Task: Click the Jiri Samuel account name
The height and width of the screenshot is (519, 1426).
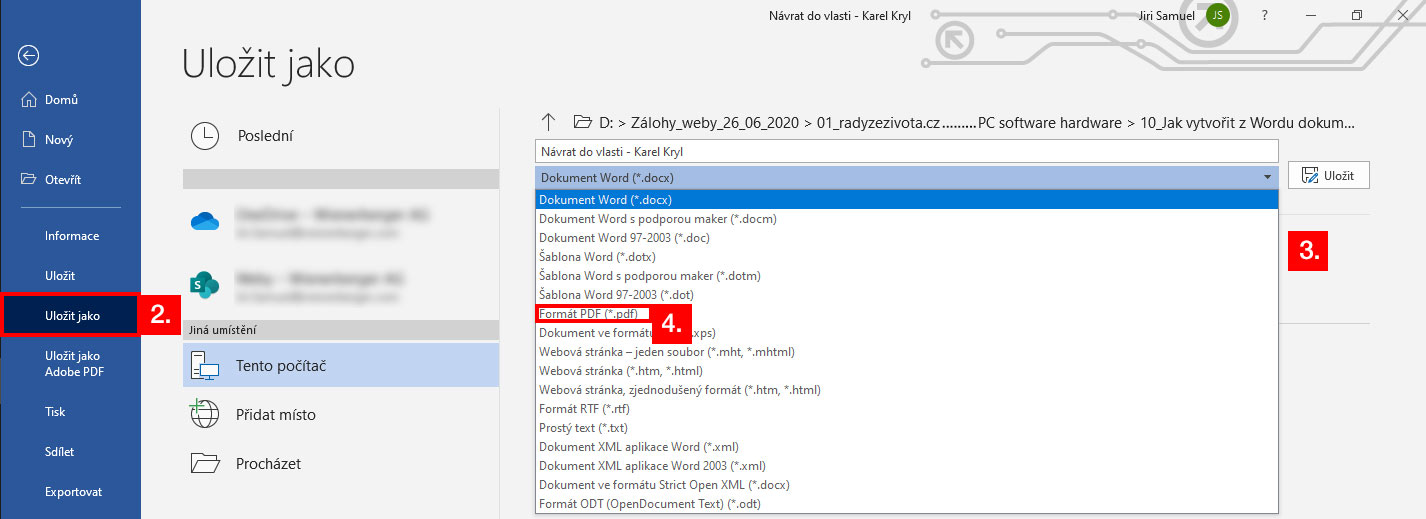Action: point(1167,16)
